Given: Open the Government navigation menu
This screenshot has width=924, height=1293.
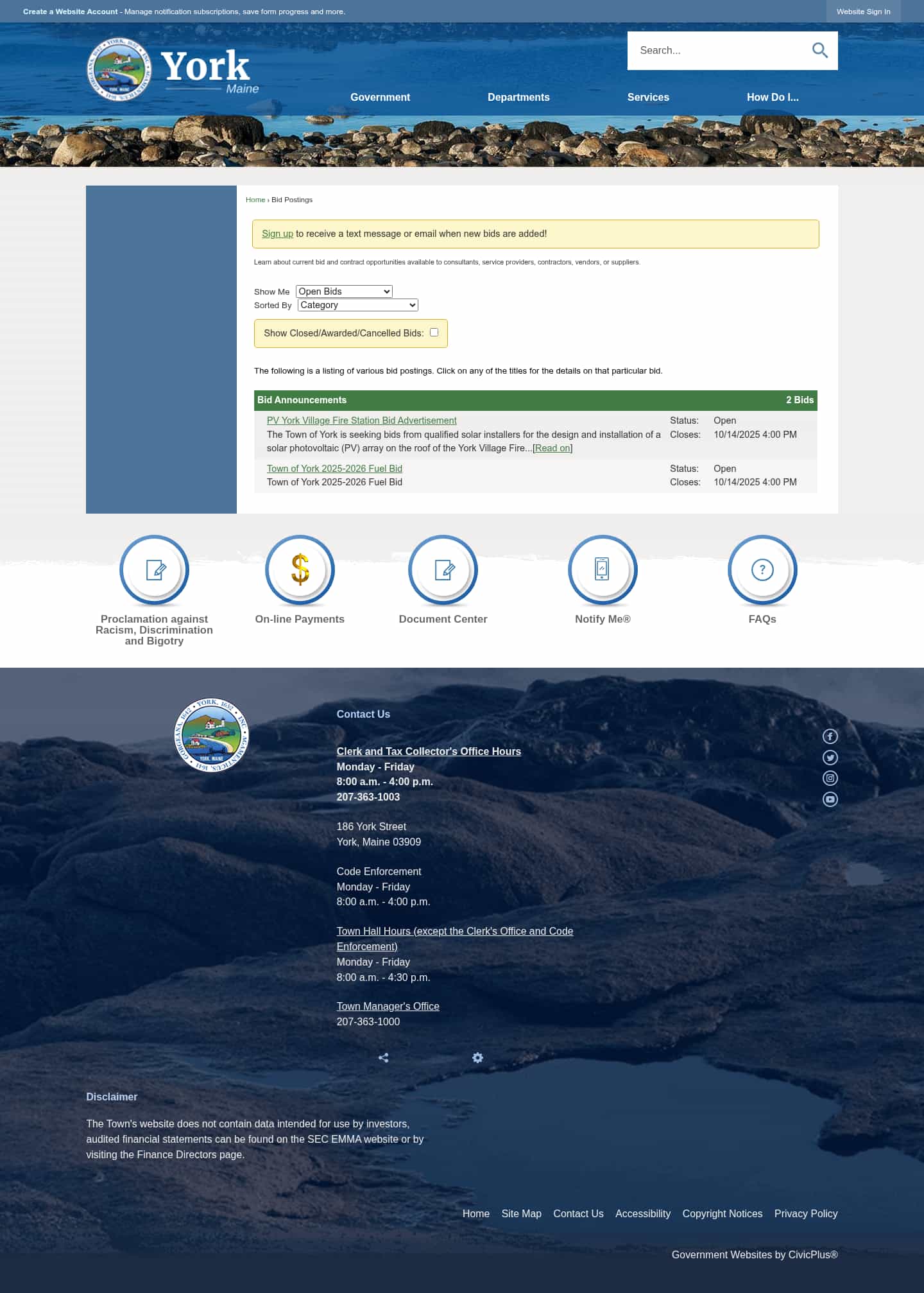Looking at the screenshot, I should tap(380, 98).
